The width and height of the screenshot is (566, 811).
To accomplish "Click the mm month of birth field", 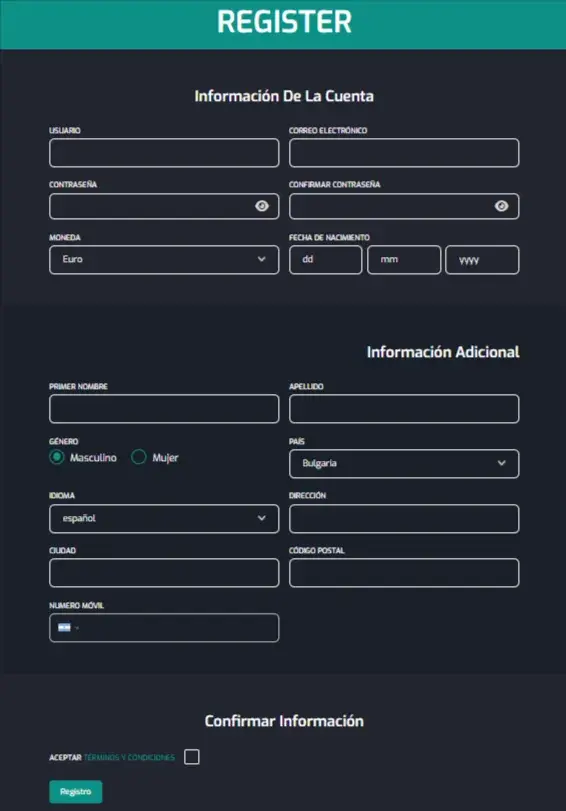I will click(404, 260).
